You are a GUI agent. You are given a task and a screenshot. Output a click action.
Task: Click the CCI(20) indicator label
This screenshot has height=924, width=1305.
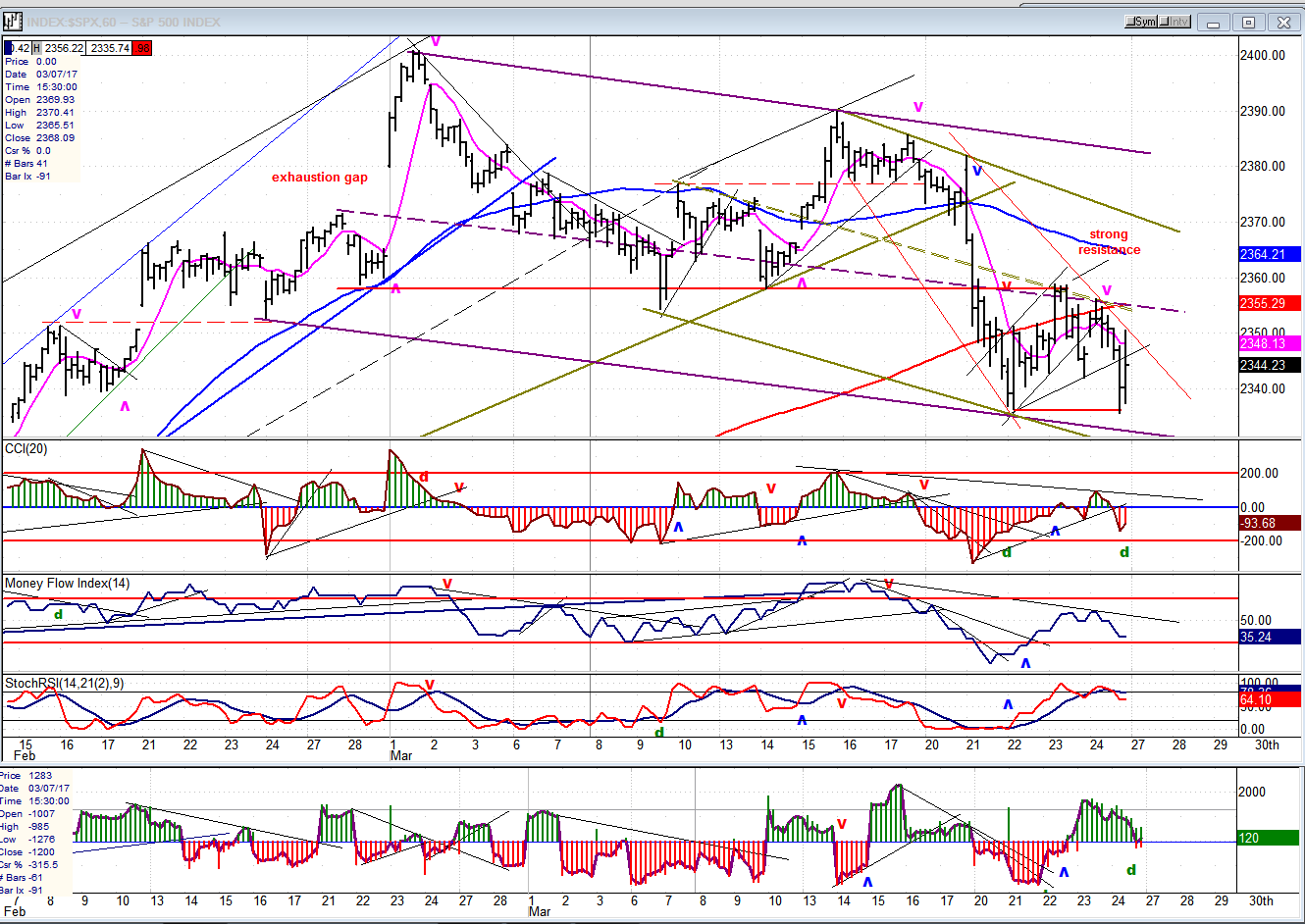tap(26, 449)
